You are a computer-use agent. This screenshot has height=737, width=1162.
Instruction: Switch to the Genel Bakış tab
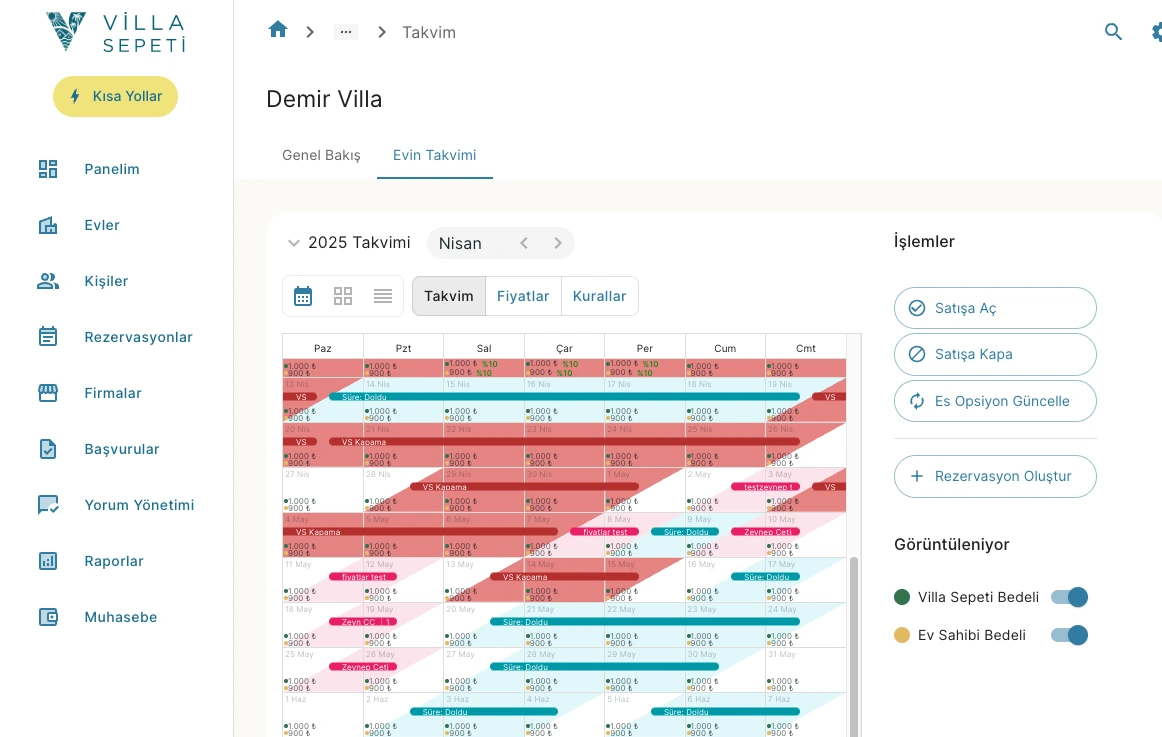coord(321,155)
